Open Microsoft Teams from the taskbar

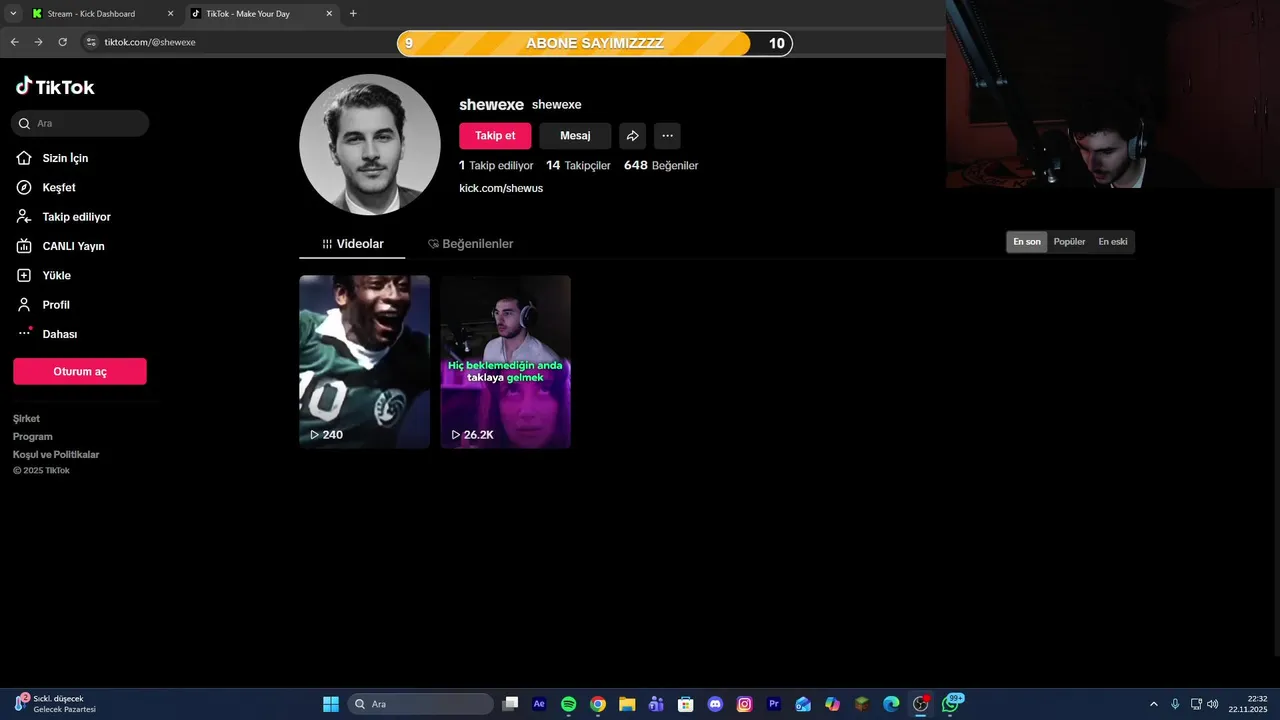click(656, 704)
